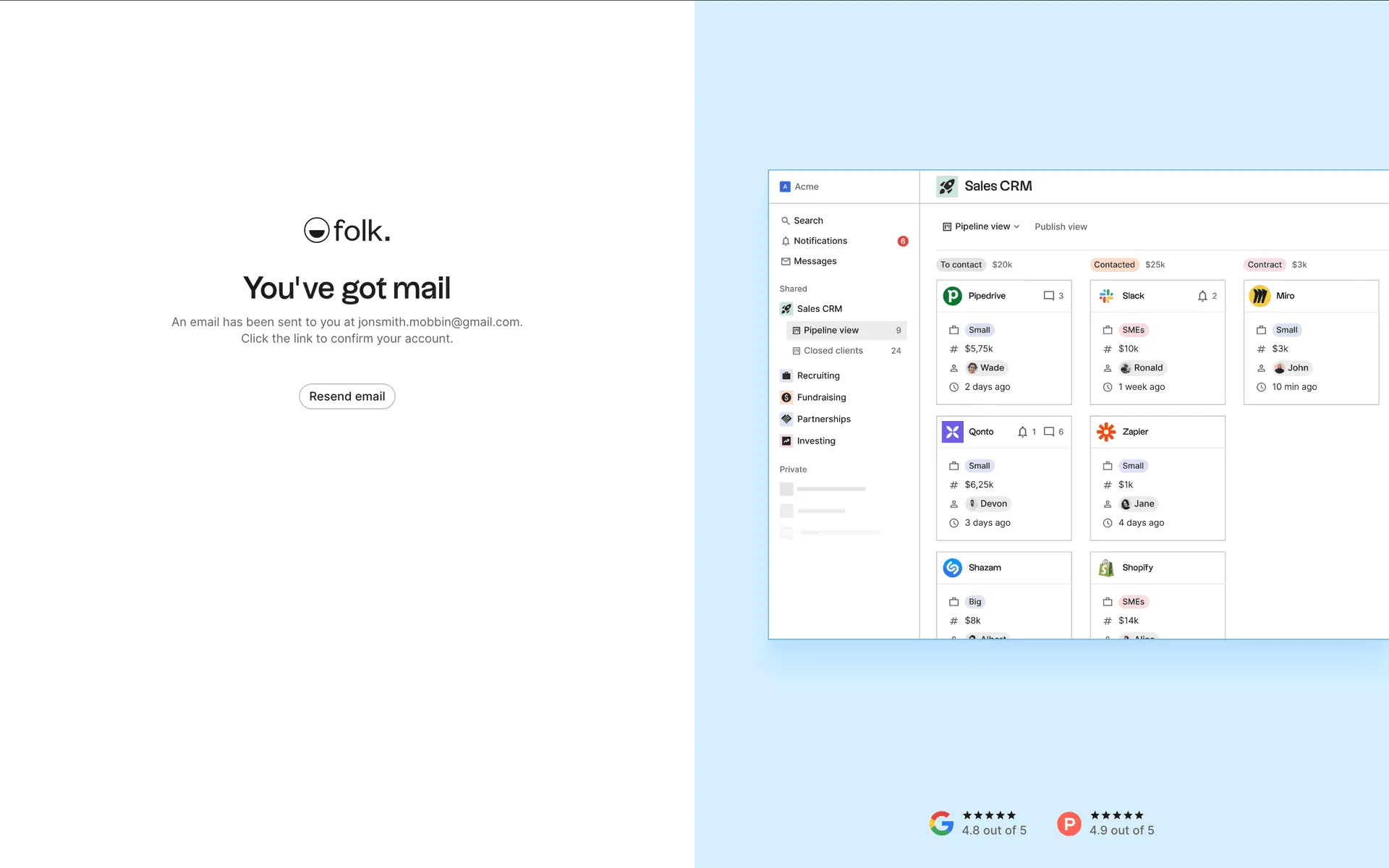The image size is (1389, 868).
Task: Click the comments icon on Pipedrive card
Action: click(x=1048, y=296)
